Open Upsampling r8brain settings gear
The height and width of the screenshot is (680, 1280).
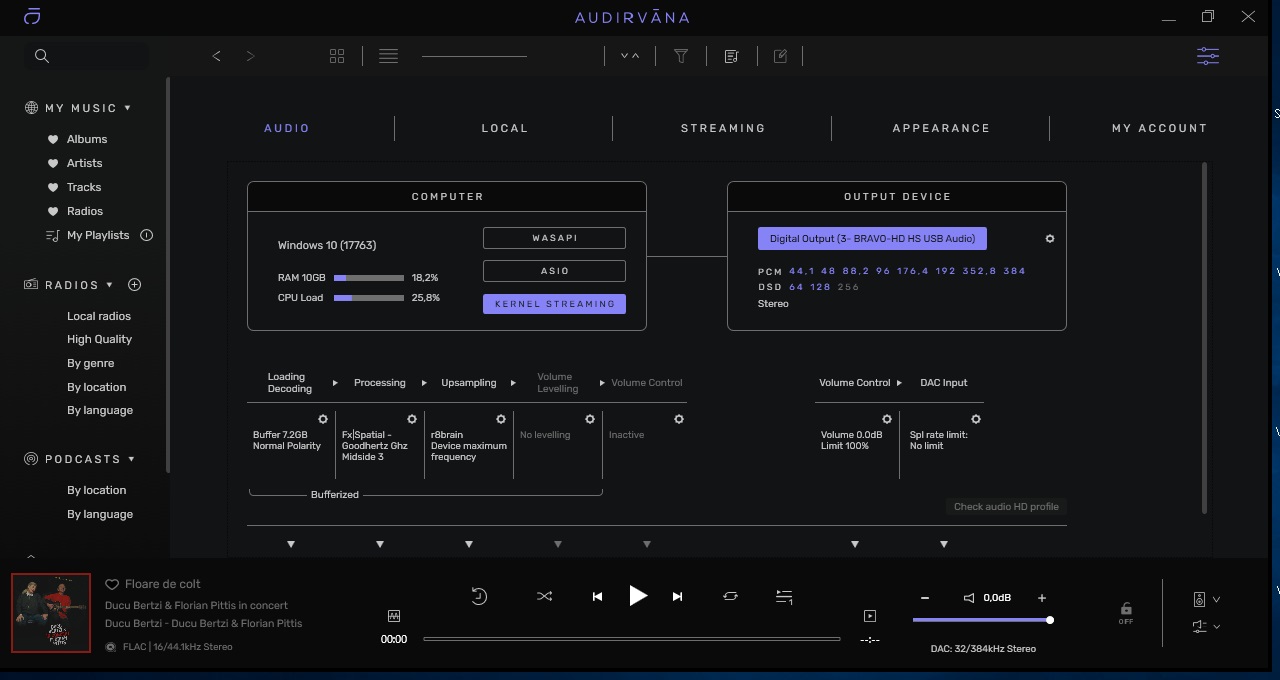pyautogui.click(x=501, y=419)
